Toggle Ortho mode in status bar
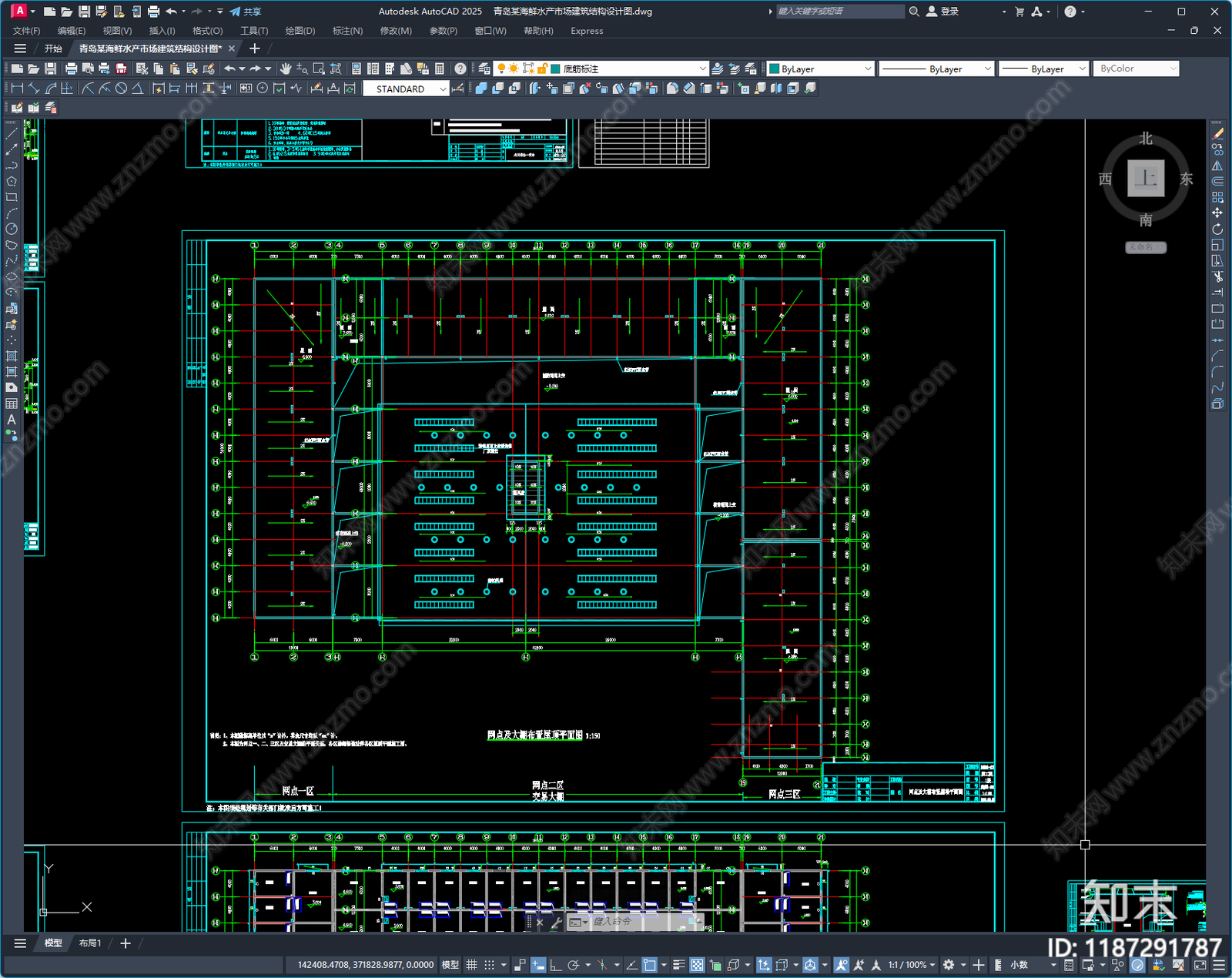This screenshot has width=1232, height=978. coord(556,965)
